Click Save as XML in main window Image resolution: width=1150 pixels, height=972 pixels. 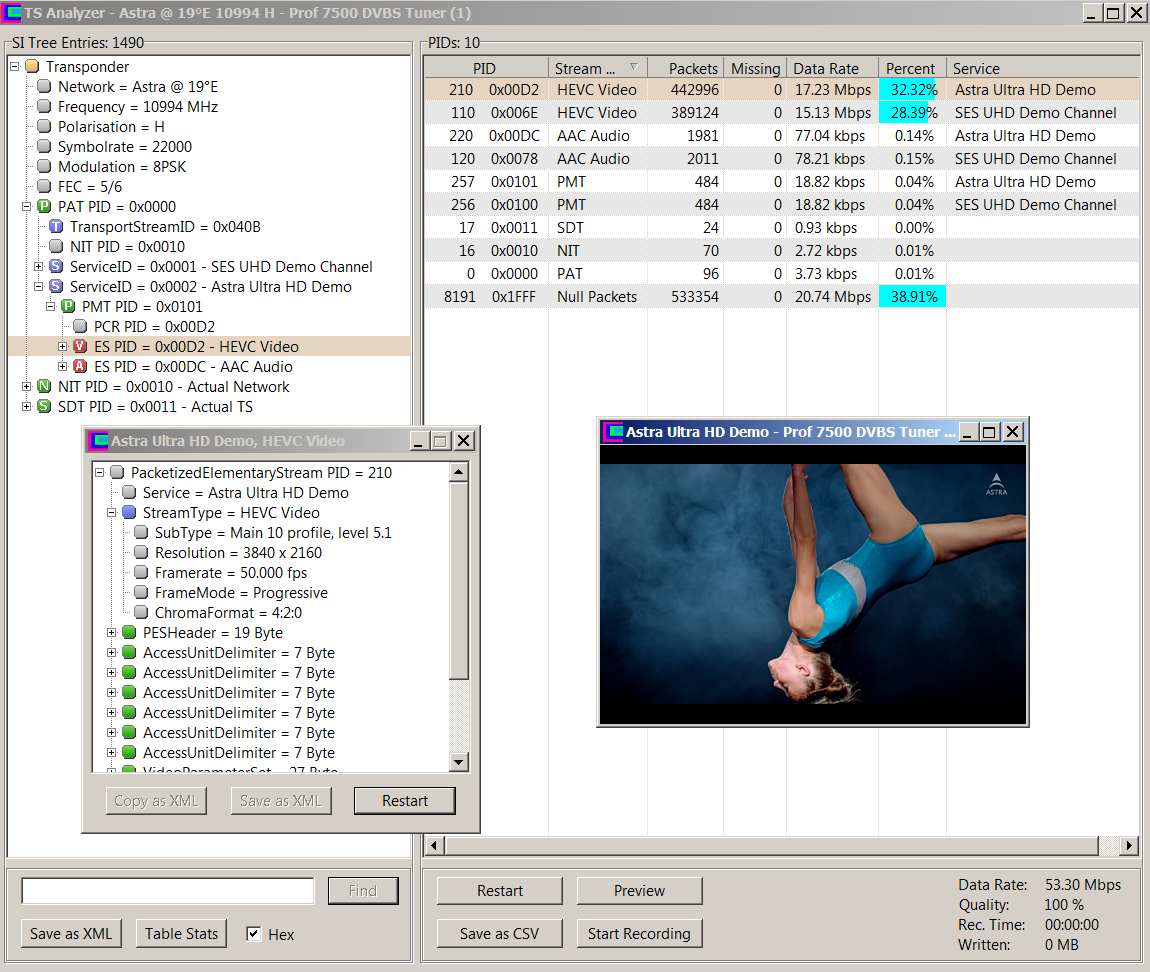71,934
